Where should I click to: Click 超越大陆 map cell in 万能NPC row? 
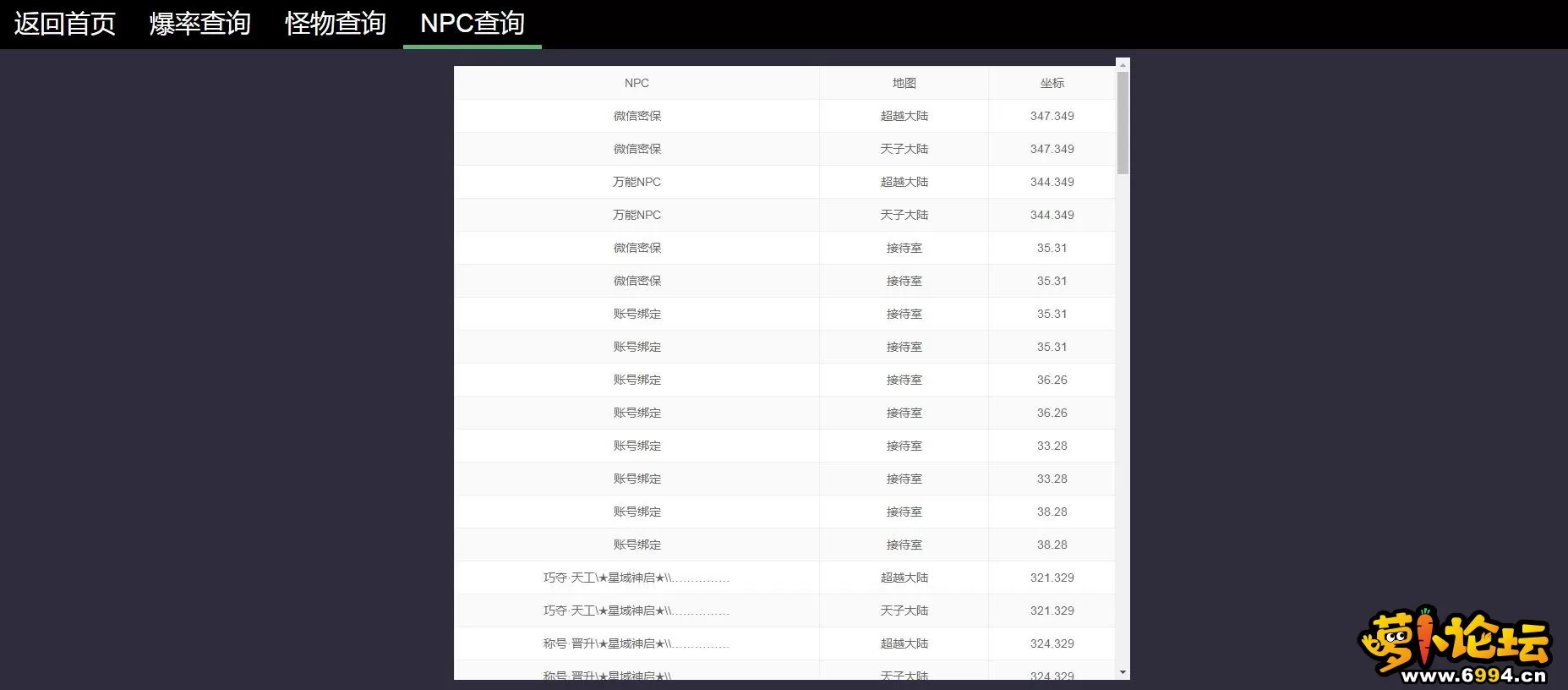coord(904,182)
